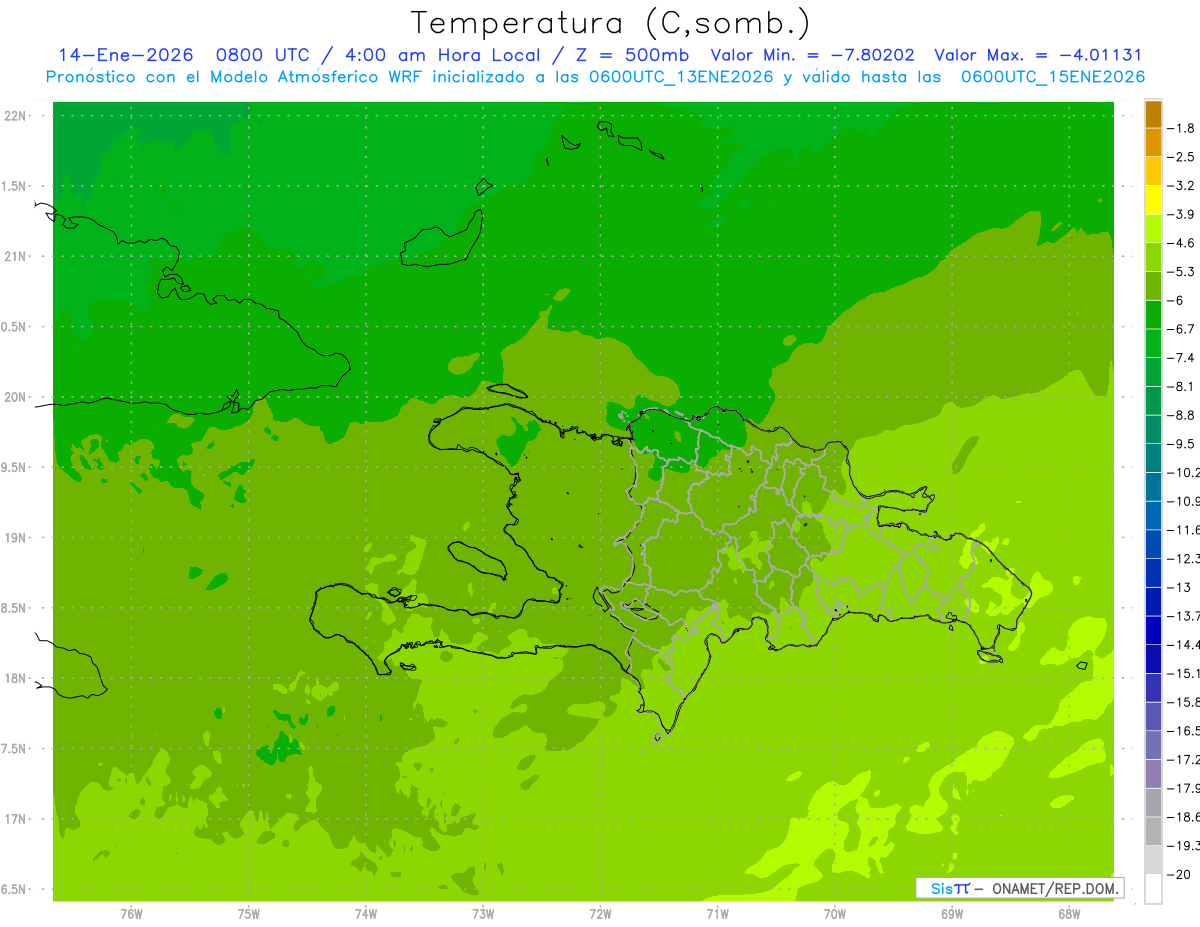1200x927 pixels.
Task: Click the -7.4 colorbar label
Action: 1181,358
